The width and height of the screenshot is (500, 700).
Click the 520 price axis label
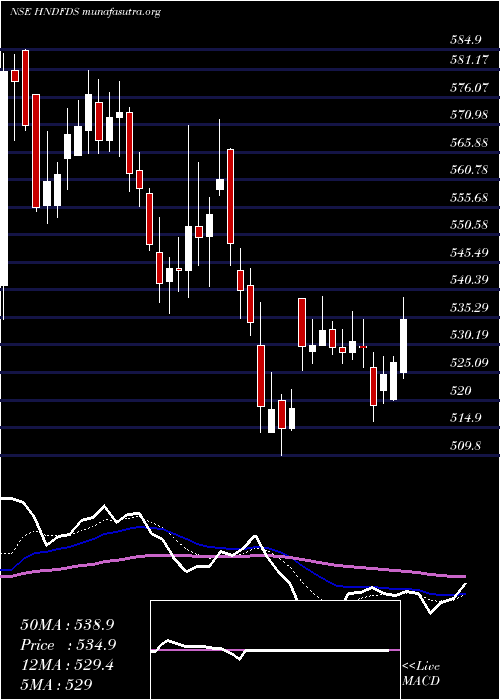(x=461, y=391)
